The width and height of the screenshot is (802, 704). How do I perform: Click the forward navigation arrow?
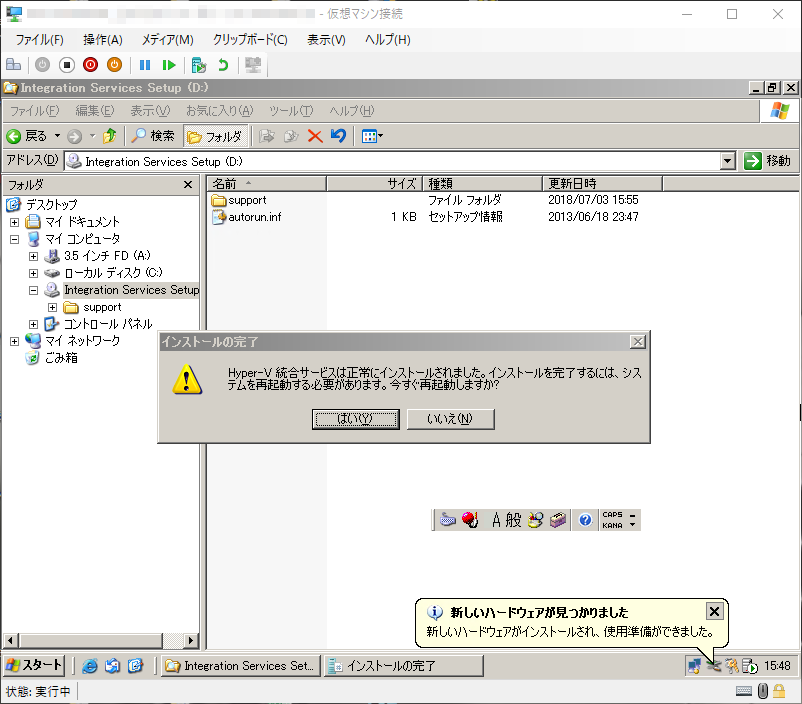tap(75, 136)
